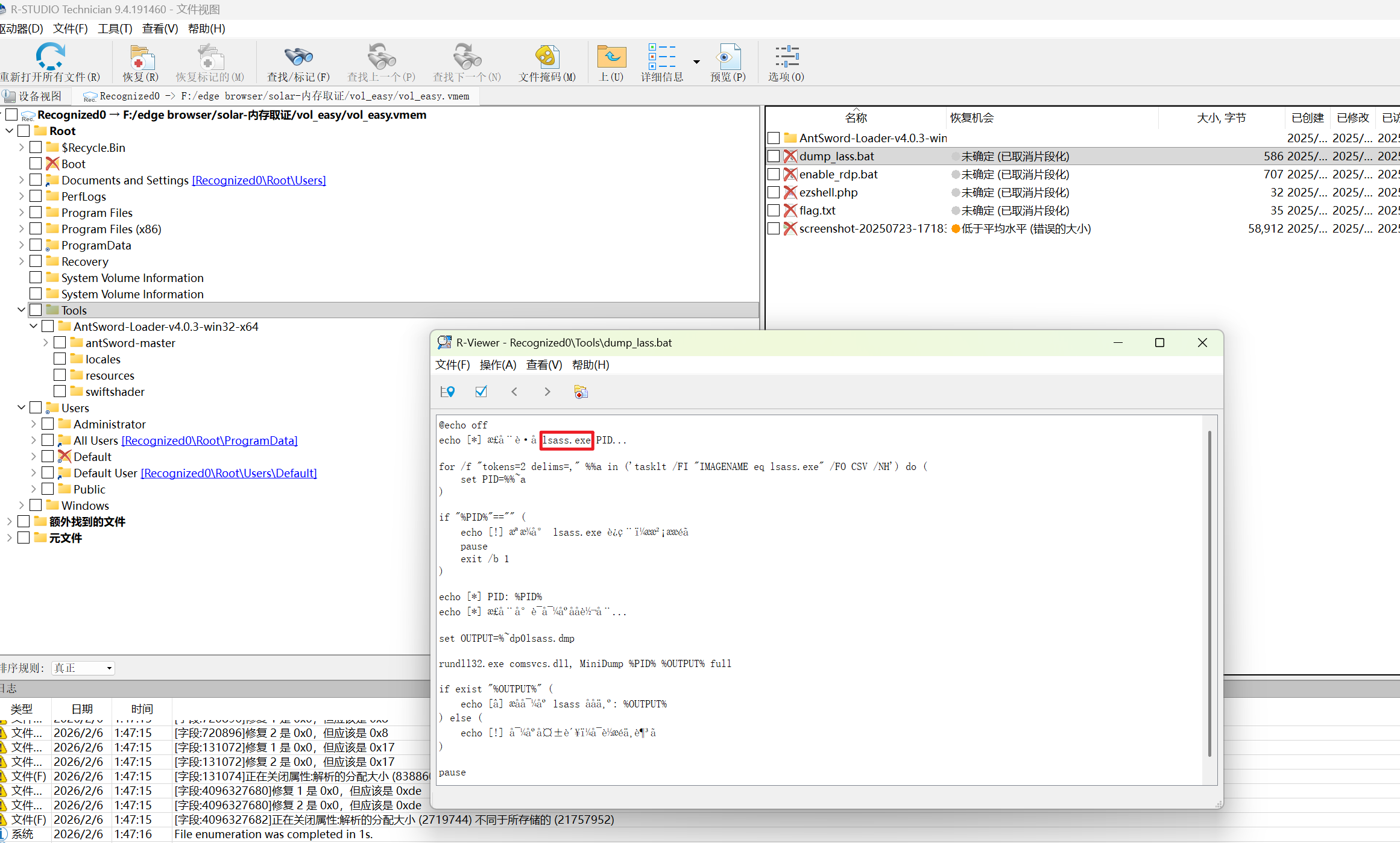This screenshot has height=843, width=1400.
Task: Open R-Viewer 操作(A) menu
Action: point(497,365)
